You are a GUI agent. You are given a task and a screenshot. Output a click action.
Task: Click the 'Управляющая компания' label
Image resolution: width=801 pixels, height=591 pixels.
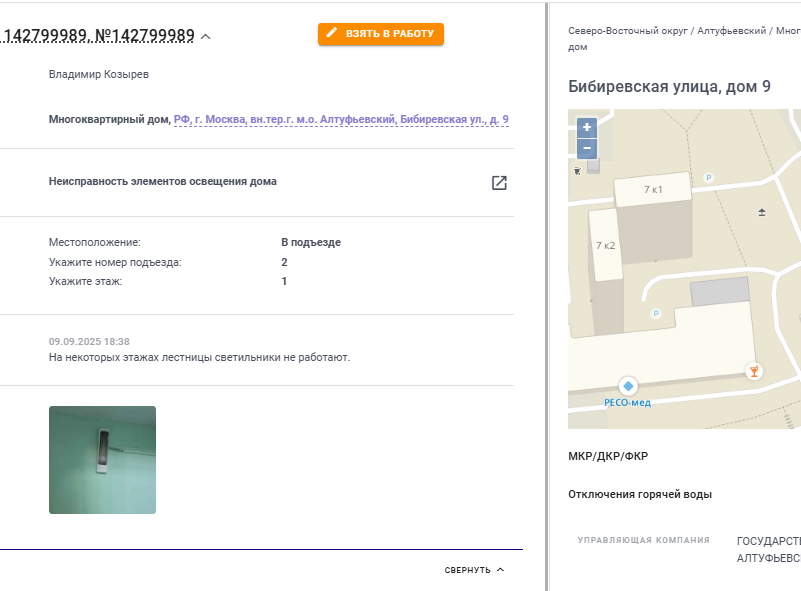(644, 540)
